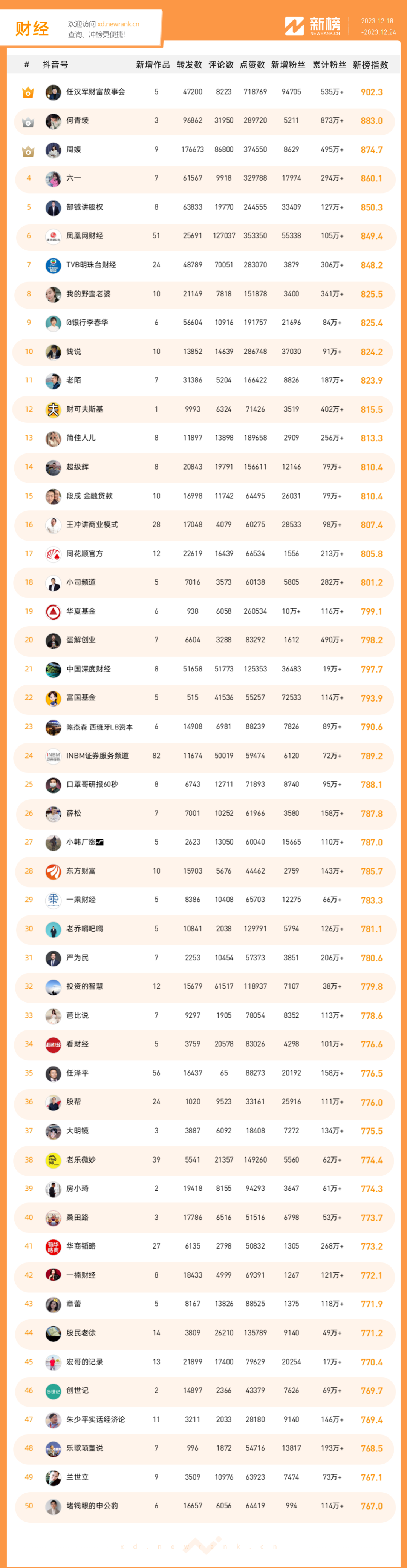Screen dimensions: 407x1568
Task: Sort by 新榜指数 column header
Action: pos(370,65)
